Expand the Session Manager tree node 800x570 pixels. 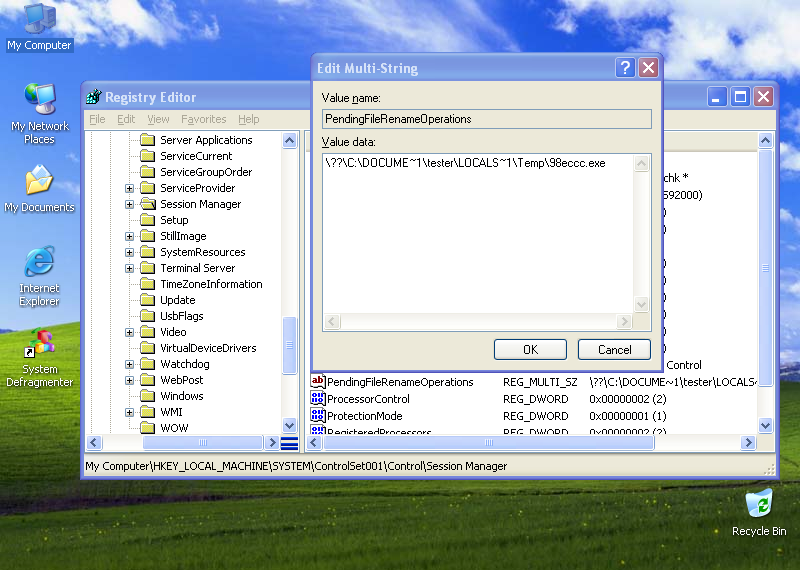coord(130,204)
